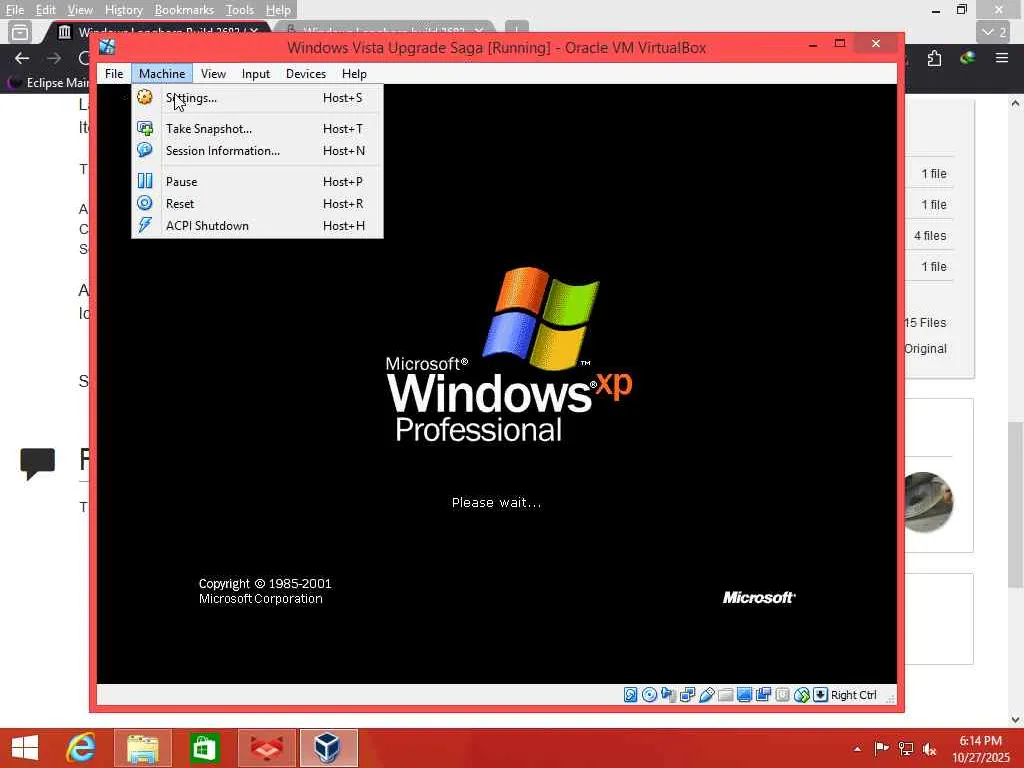Open the Windows Start button
Screen dimensions: 1024x768
click(x=25, y=748)
